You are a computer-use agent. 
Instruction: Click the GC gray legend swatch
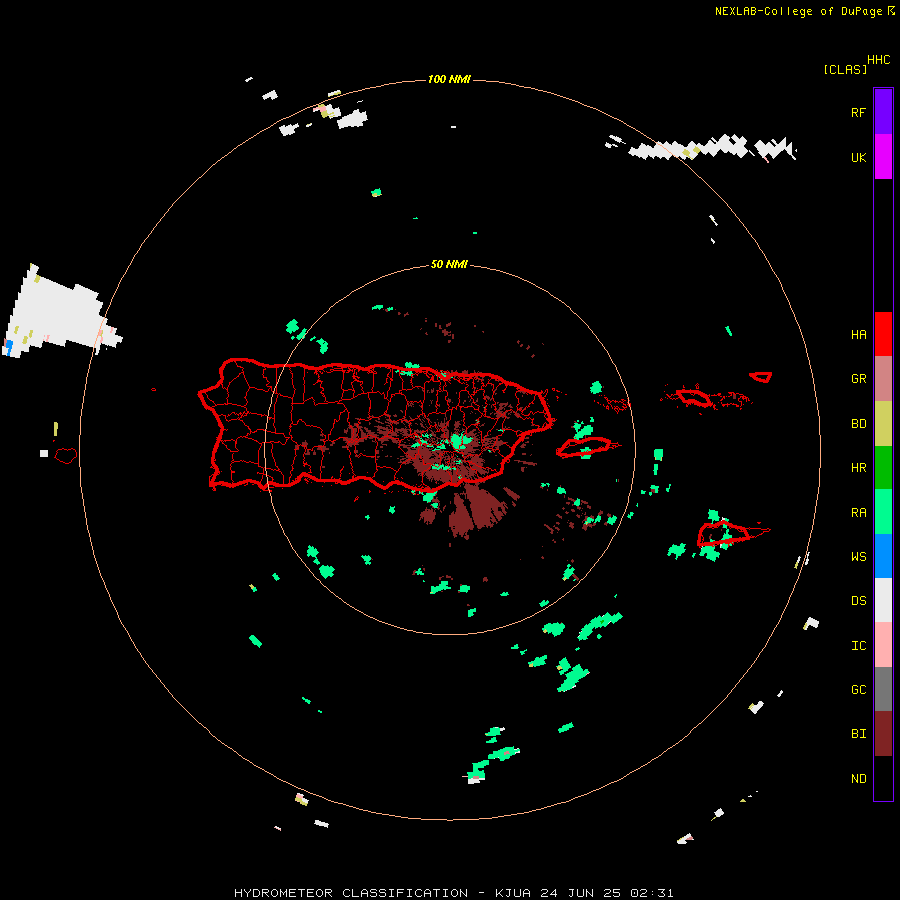pos(883,689)
